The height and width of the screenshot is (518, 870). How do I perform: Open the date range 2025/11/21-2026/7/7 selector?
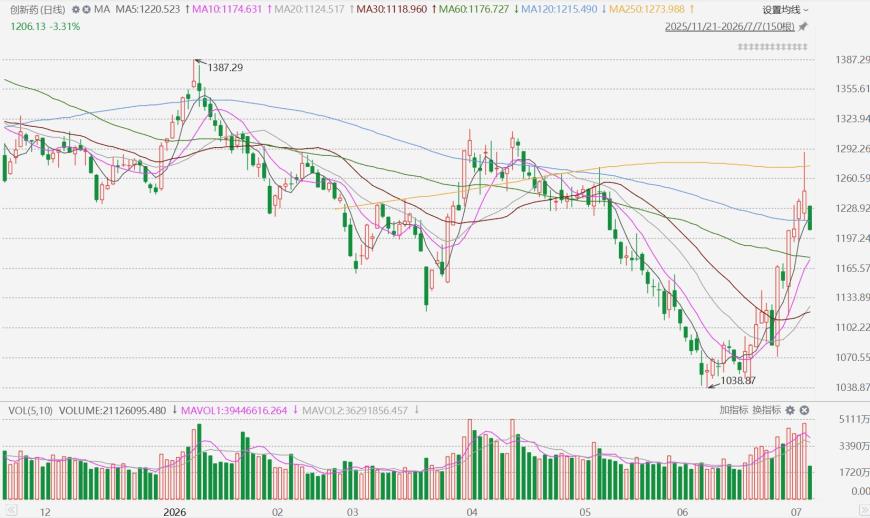tap(730, 27)
